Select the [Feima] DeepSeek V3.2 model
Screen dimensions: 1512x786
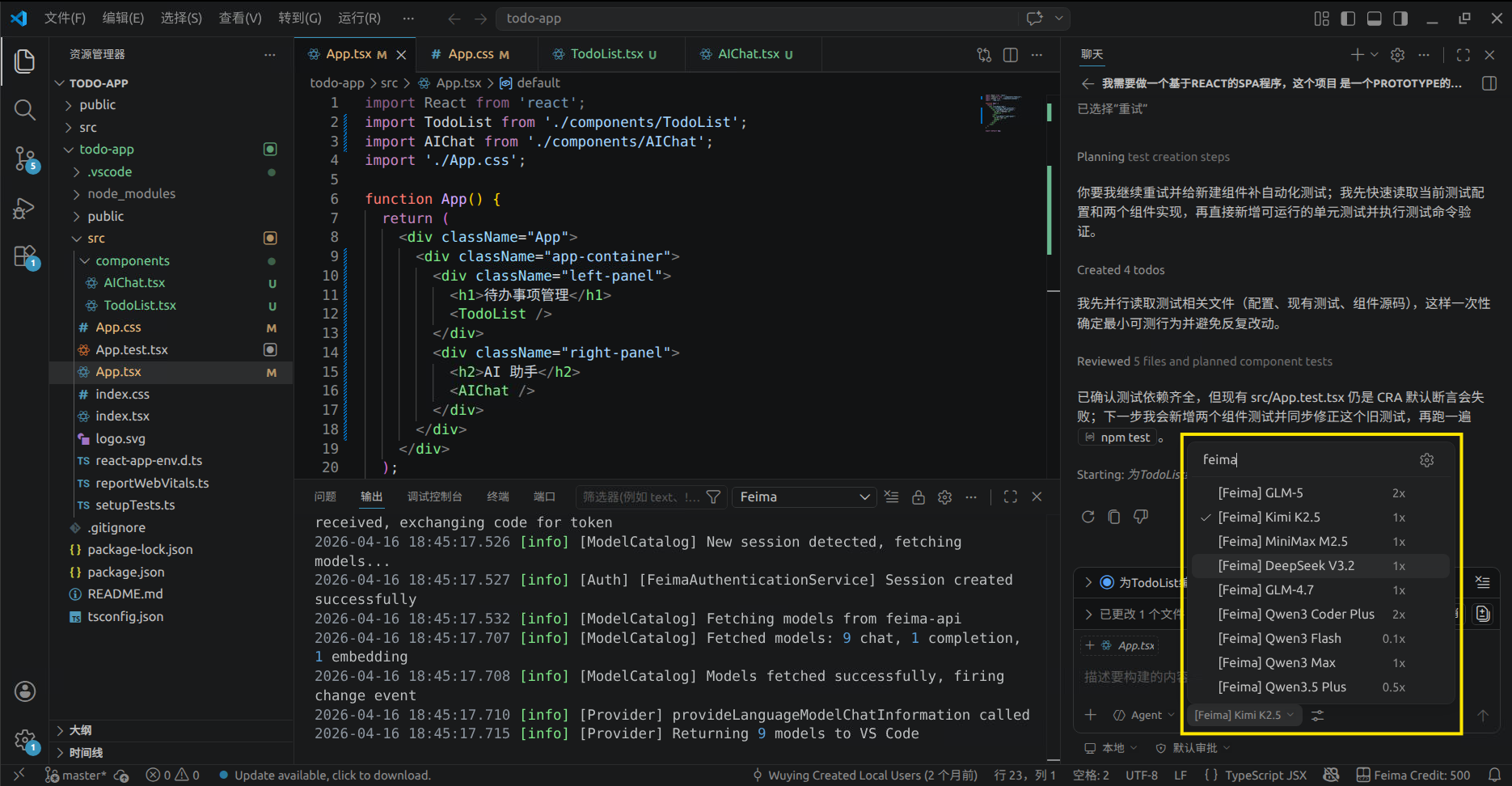1321,566
